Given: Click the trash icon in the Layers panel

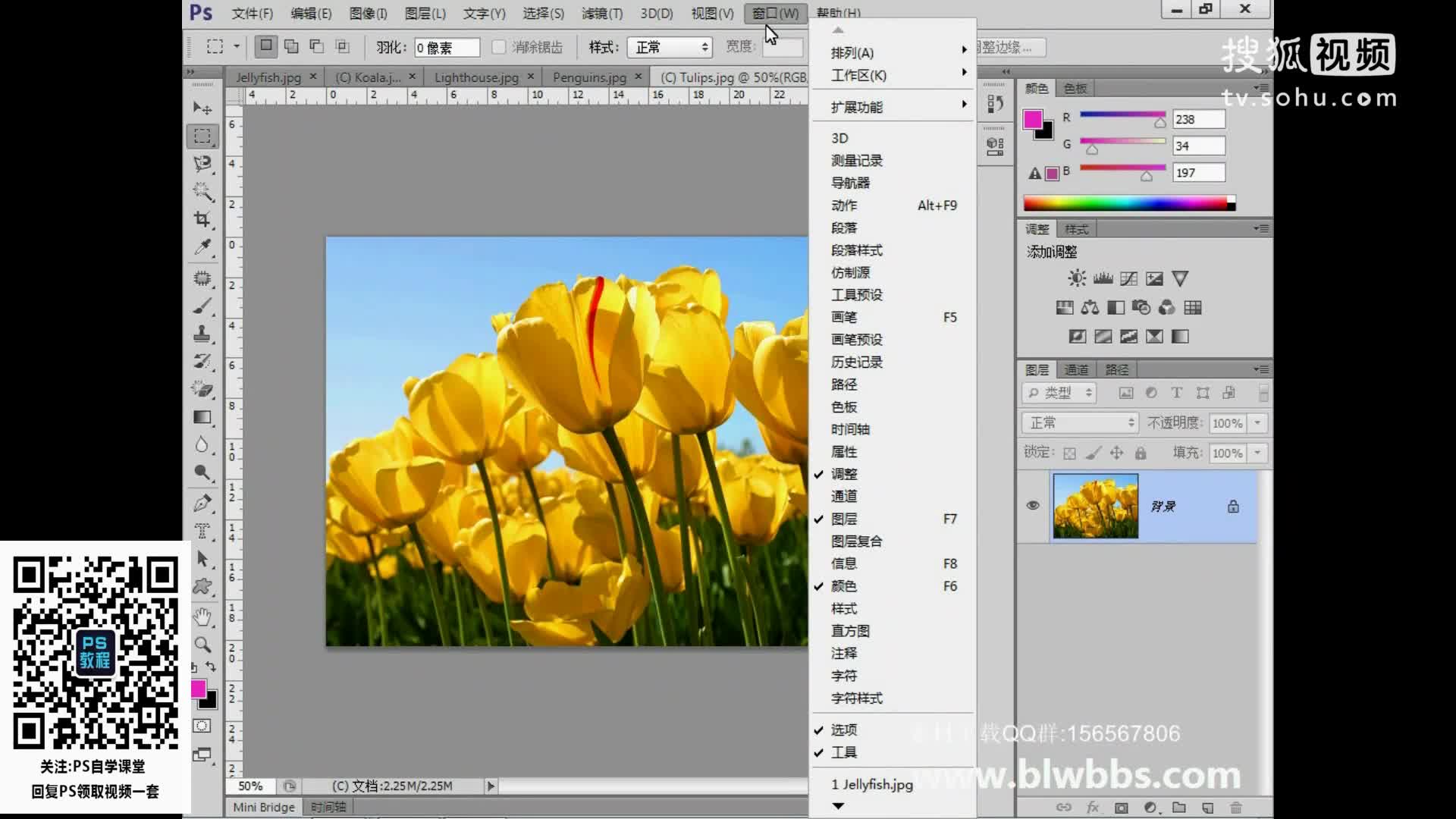Looking at the screenshot, I should (1236, 808).
